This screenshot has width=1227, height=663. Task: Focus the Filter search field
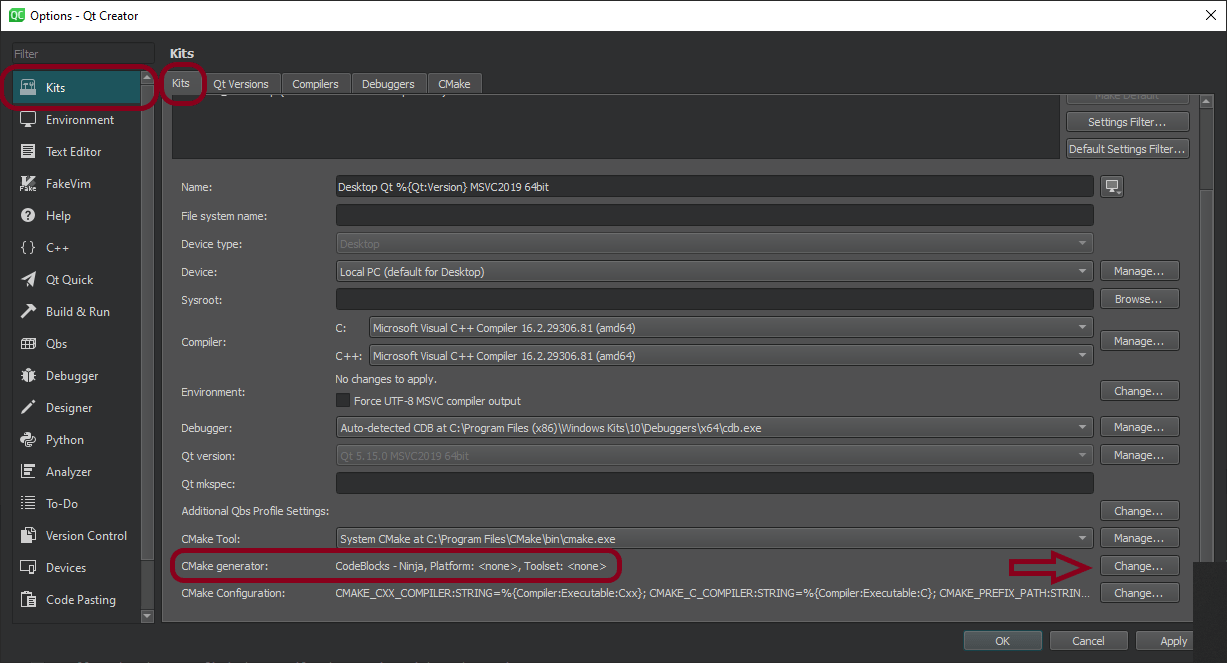click(83, 54)
